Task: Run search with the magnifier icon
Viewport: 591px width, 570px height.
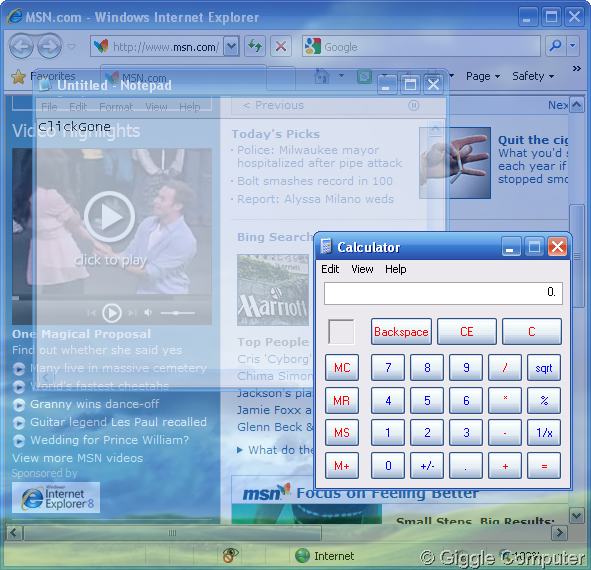Action: (x=555, y=46)
